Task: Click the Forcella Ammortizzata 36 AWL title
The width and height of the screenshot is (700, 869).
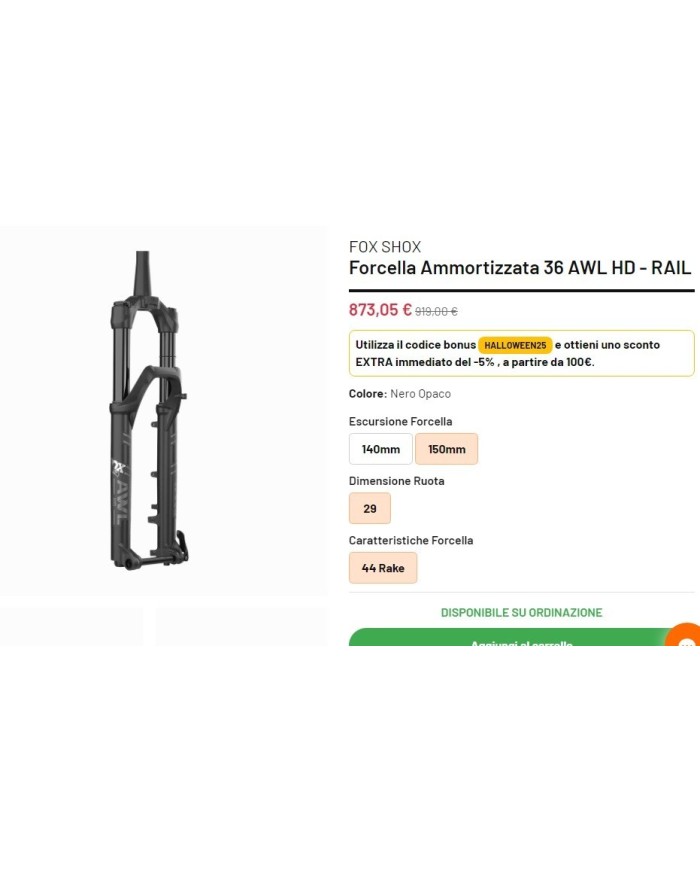Action: click(520, 268)
